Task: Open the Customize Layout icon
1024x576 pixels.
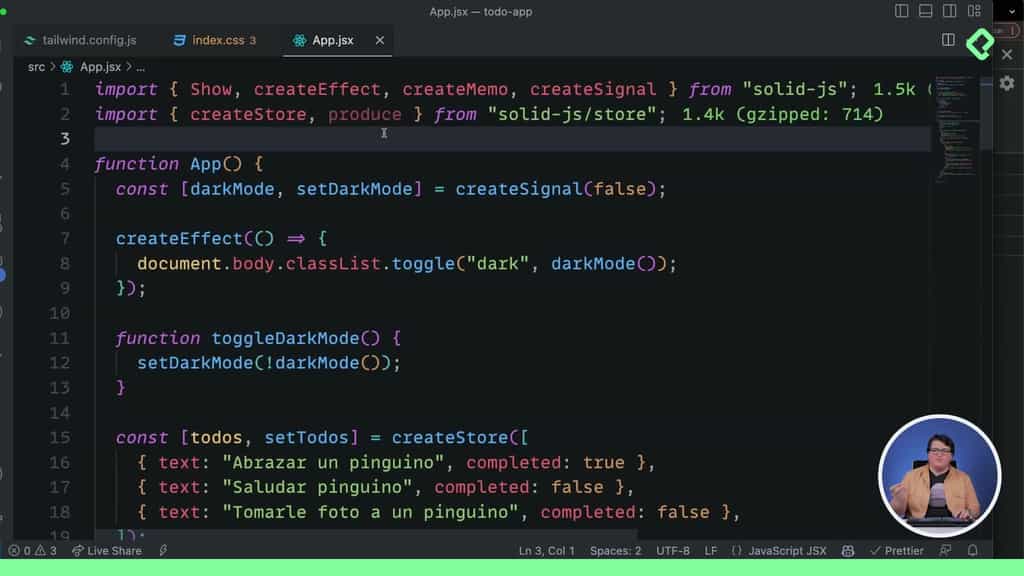Action: tap(976, 11)
